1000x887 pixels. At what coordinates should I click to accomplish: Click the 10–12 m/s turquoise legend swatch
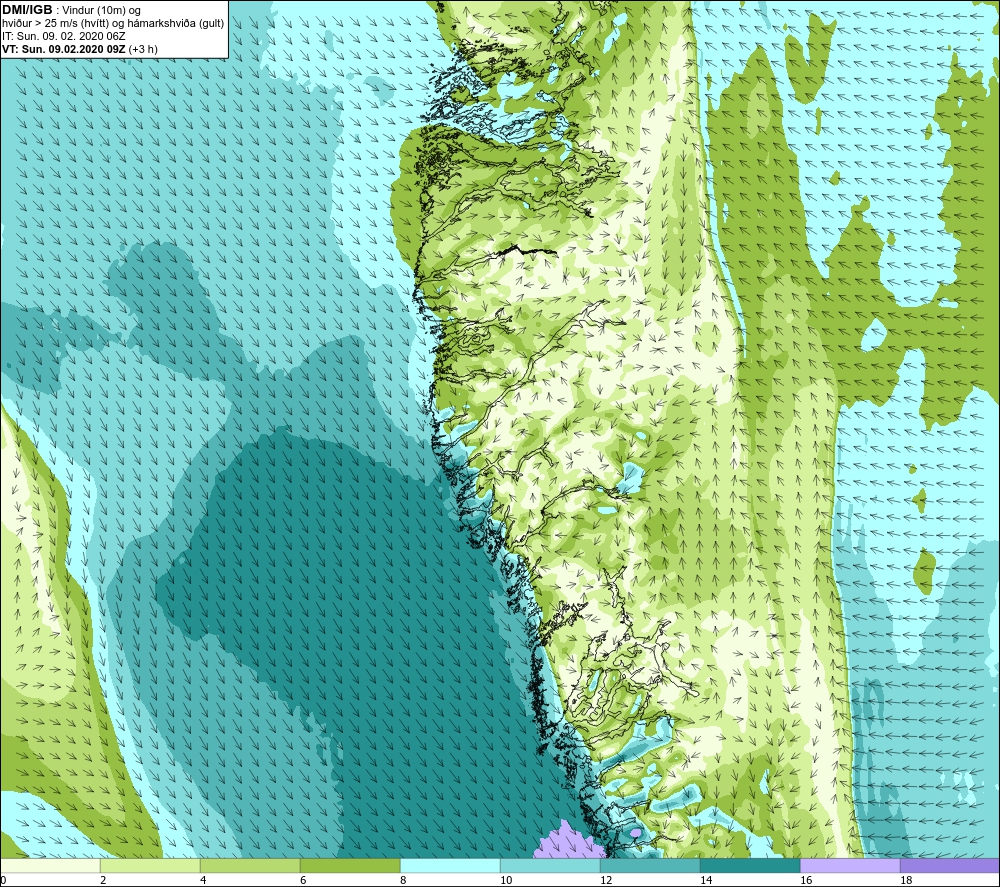pyautogui.click(x=550, y=866)
